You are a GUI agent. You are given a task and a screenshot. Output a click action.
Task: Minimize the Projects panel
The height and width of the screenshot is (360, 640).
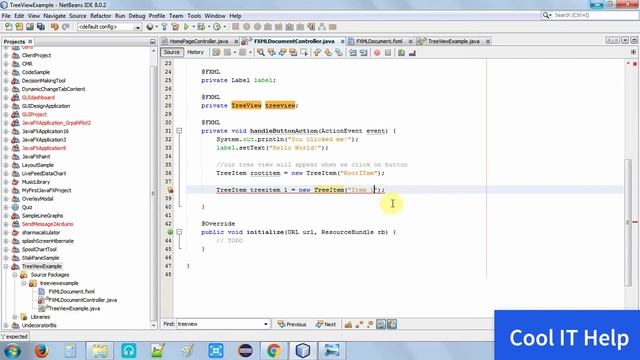coord(153,42)
